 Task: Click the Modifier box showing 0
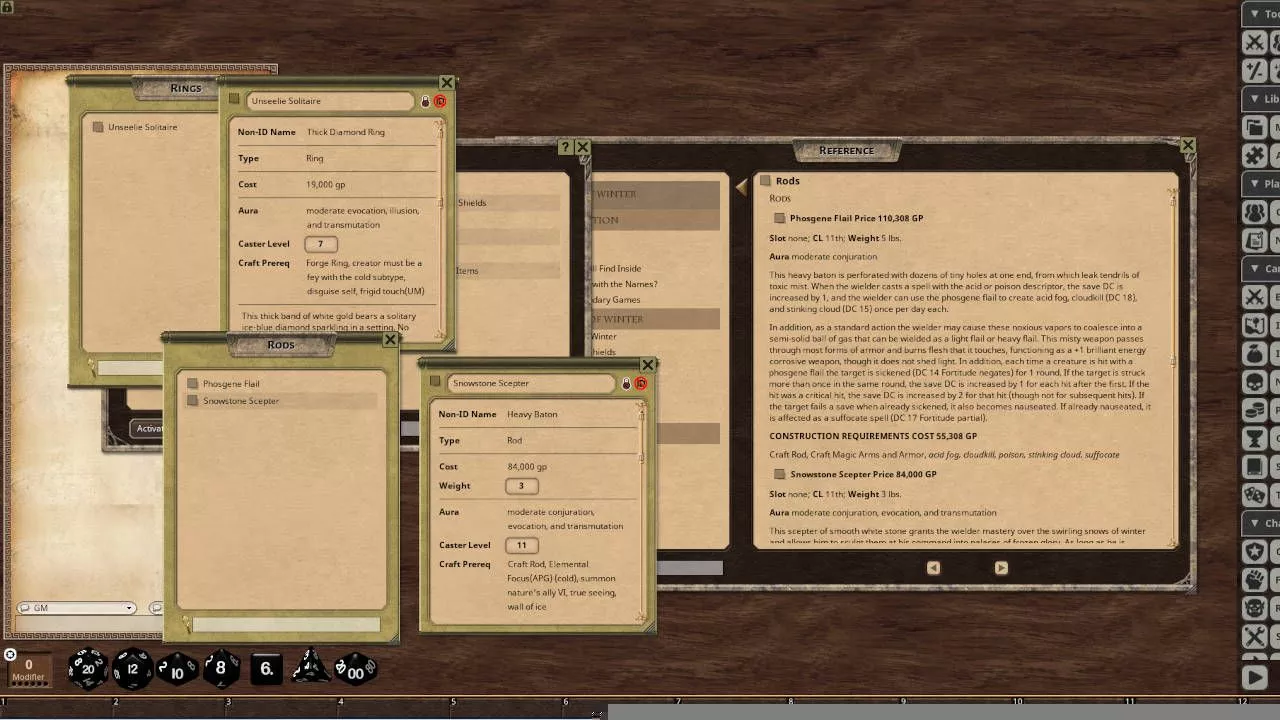tap(28, 669)
